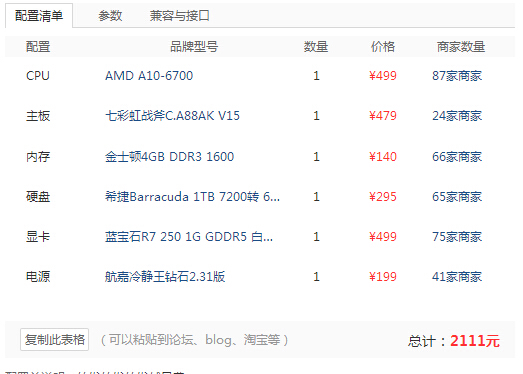The height and width of the screenshot is (374, 523).
Task: Click the 复制此表格 button
Action: pyautogui.click(x=54, y=340)
